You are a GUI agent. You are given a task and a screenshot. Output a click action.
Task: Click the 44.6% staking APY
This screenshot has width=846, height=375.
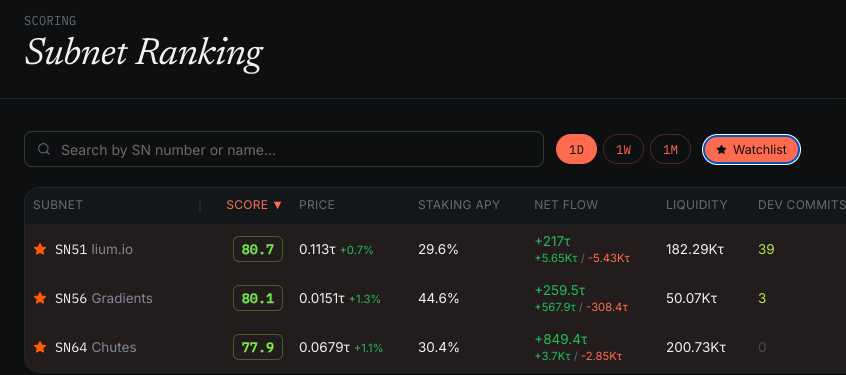click(439, 298)
